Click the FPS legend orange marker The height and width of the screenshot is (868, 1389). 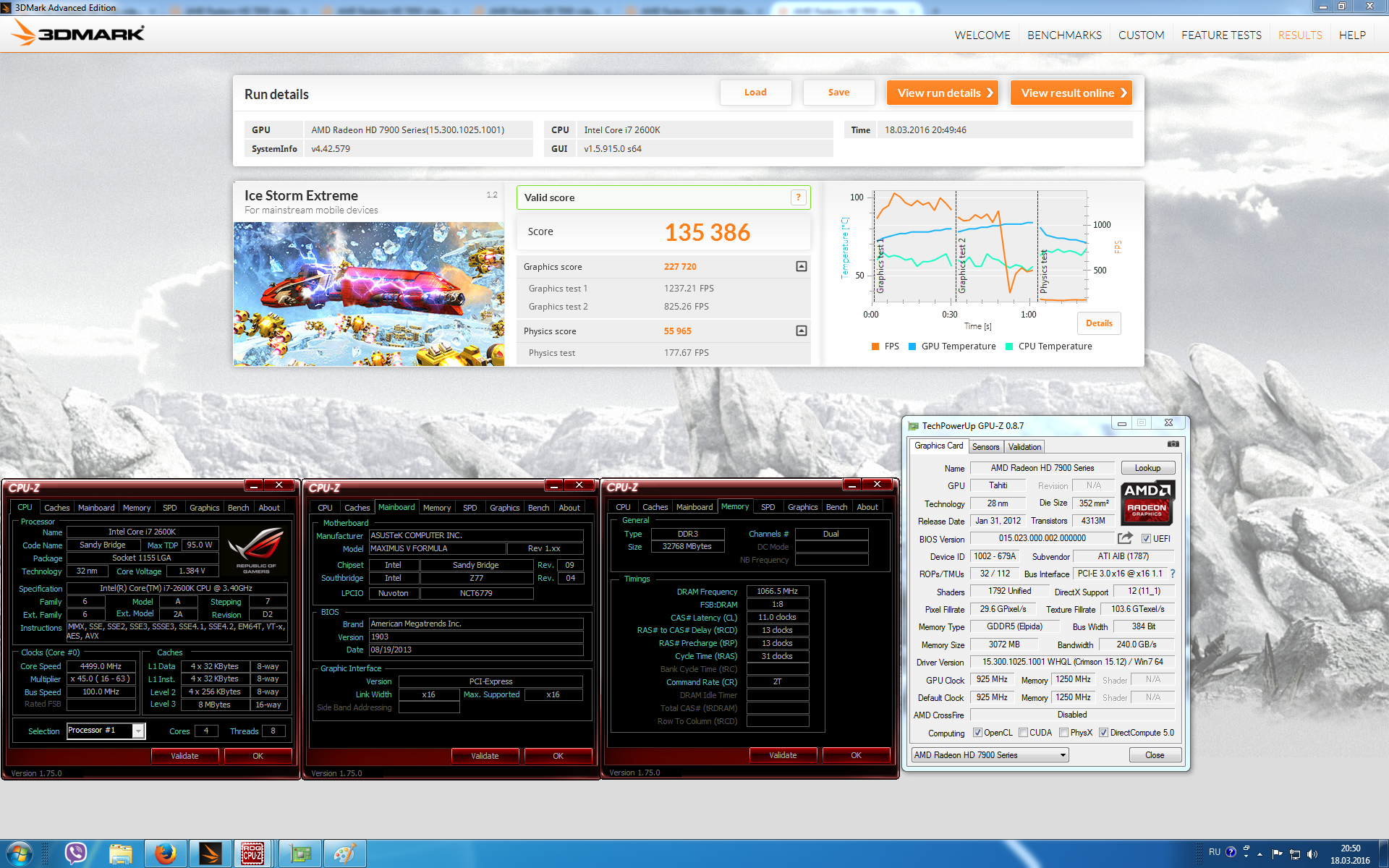pyautogui.click(x=875, y=346)
